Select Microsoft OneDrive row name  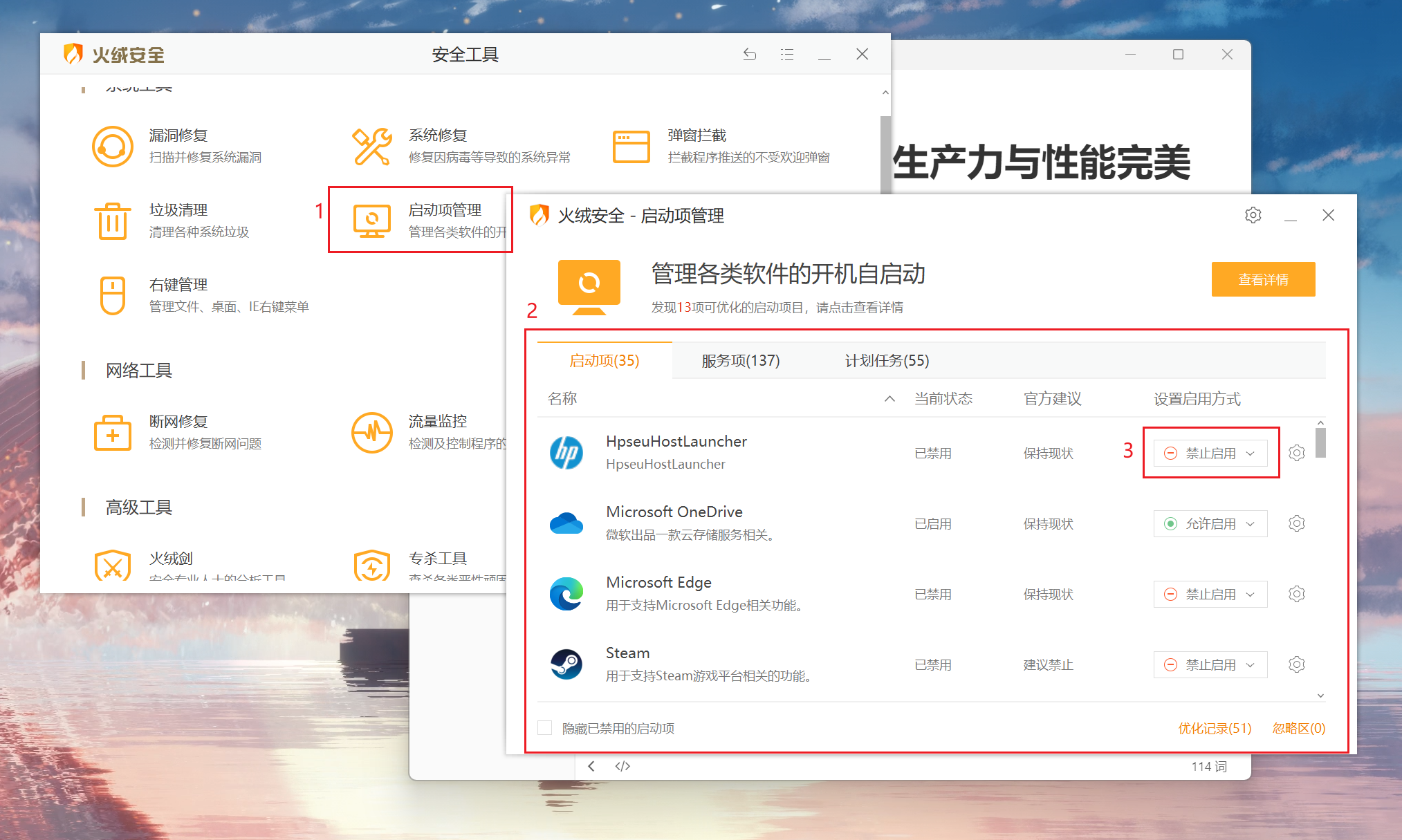pyautogui.click(x=674, y=512)
